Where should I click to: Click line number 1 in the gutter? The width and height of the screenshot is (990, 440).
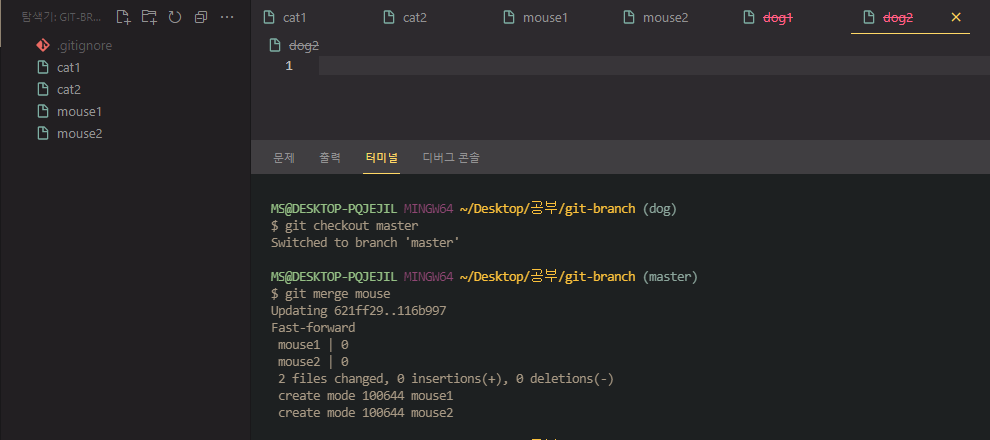[x=289, y=66]
